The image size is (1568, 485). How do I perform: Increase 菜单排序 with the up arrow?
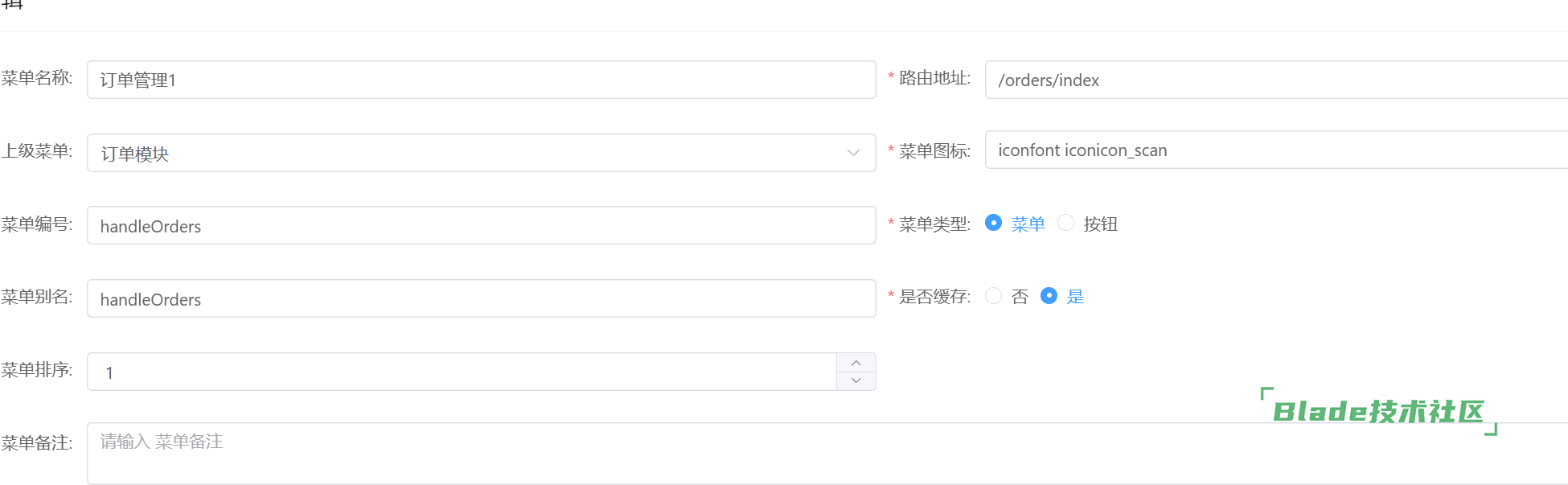pos(856,363)
